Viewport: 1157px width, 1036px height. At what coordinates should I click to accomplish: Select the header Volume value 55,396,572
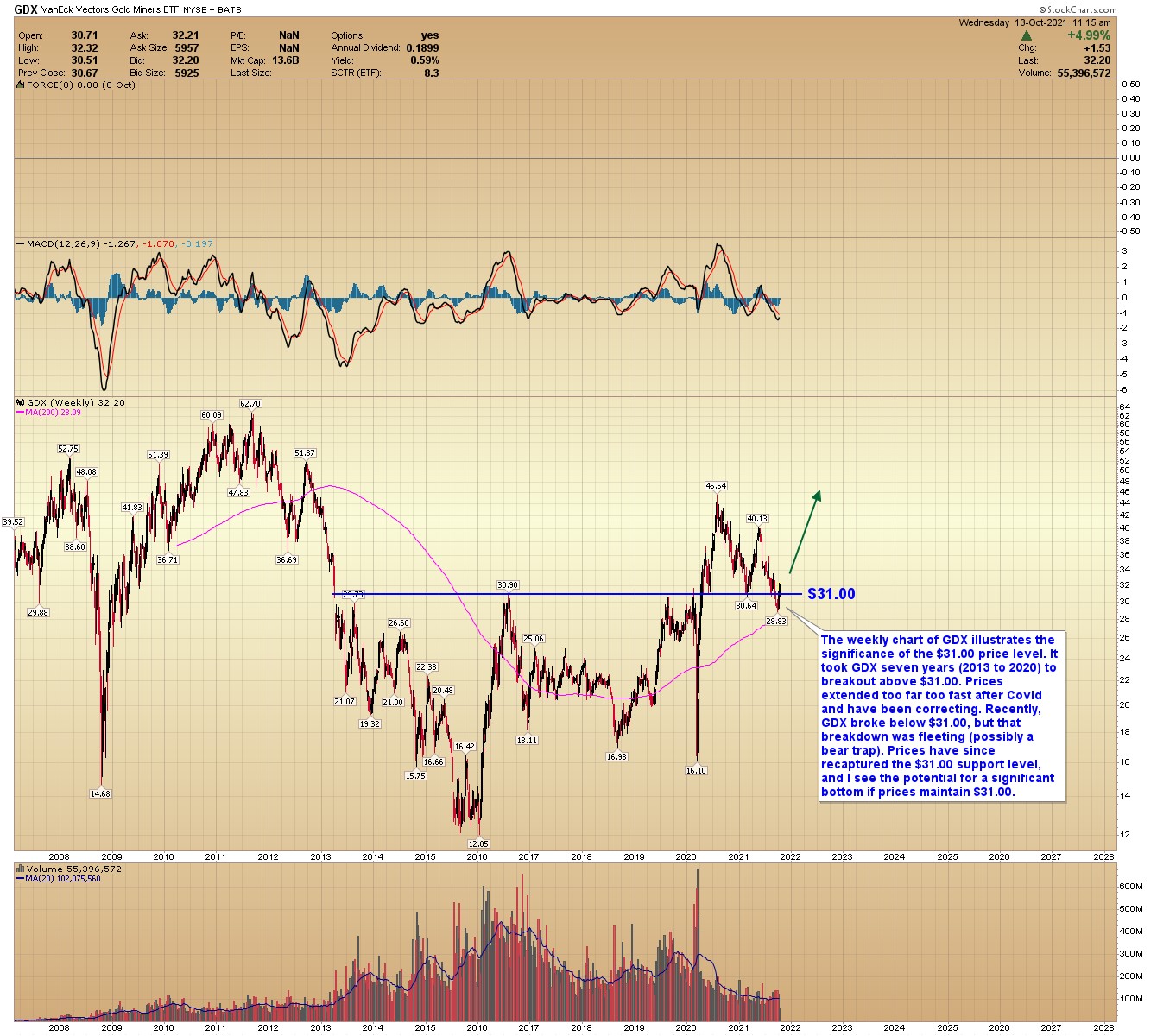tap(1084, 73)
